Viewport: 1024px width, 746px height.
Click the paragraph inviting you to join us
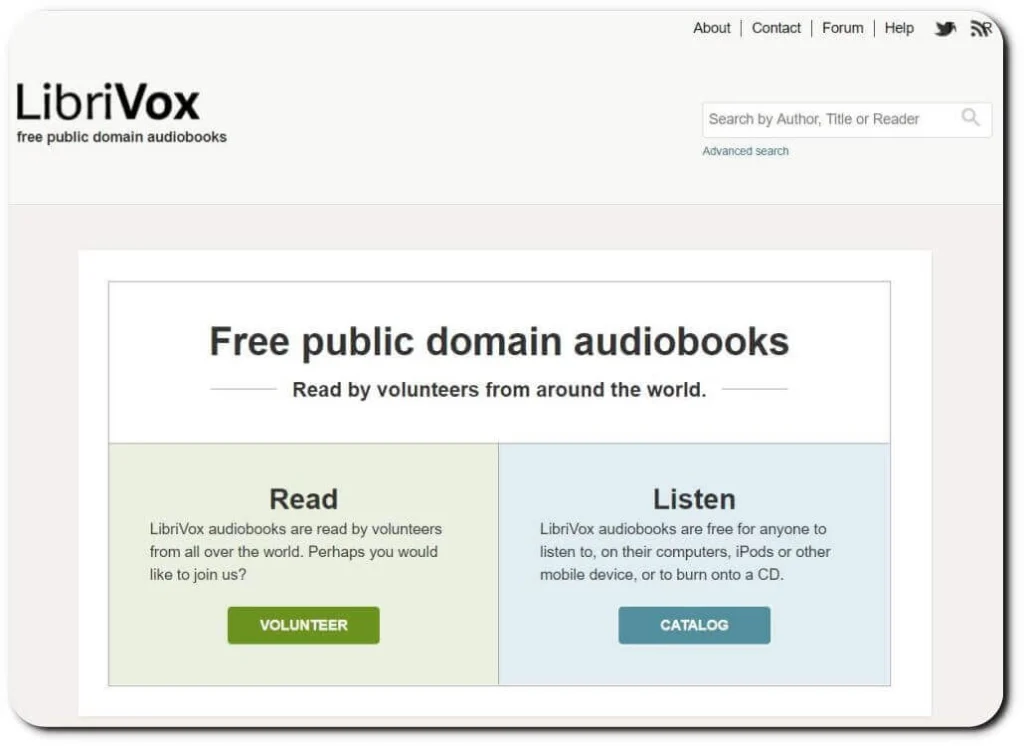[295, 551]
